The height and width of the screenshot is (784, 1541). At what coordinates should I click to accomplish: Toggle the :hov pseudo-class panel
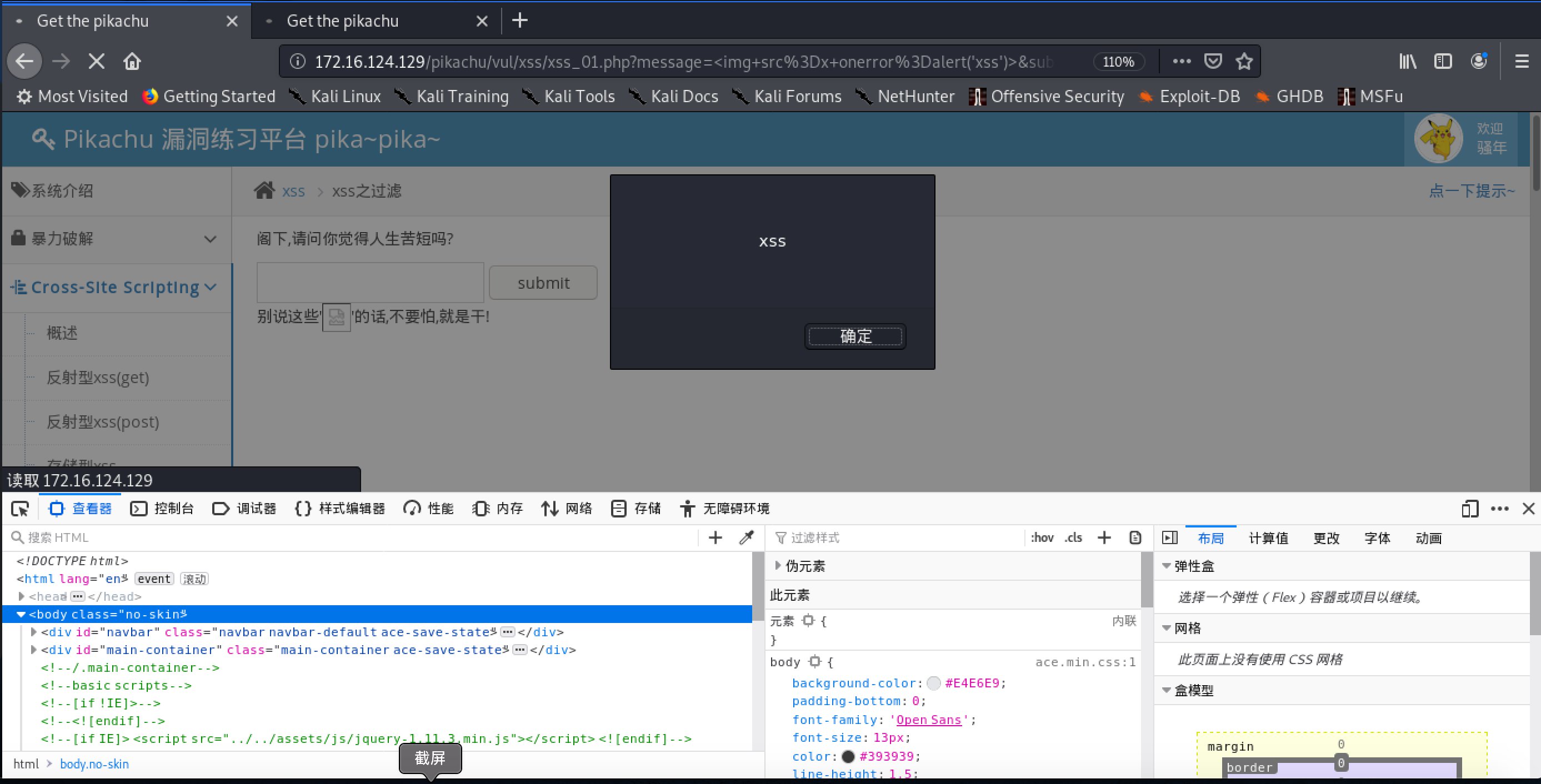1042,537
